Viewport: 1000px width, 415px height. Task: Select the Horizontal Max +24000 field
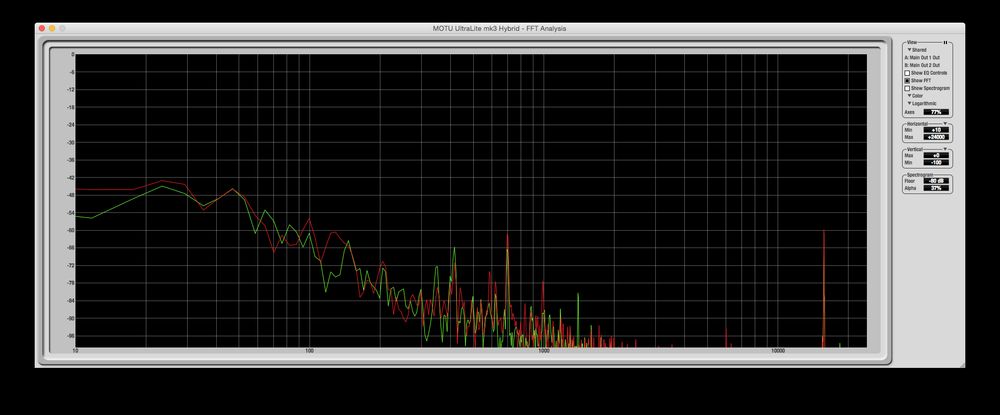pyautogui.click(x=936, y=137)
